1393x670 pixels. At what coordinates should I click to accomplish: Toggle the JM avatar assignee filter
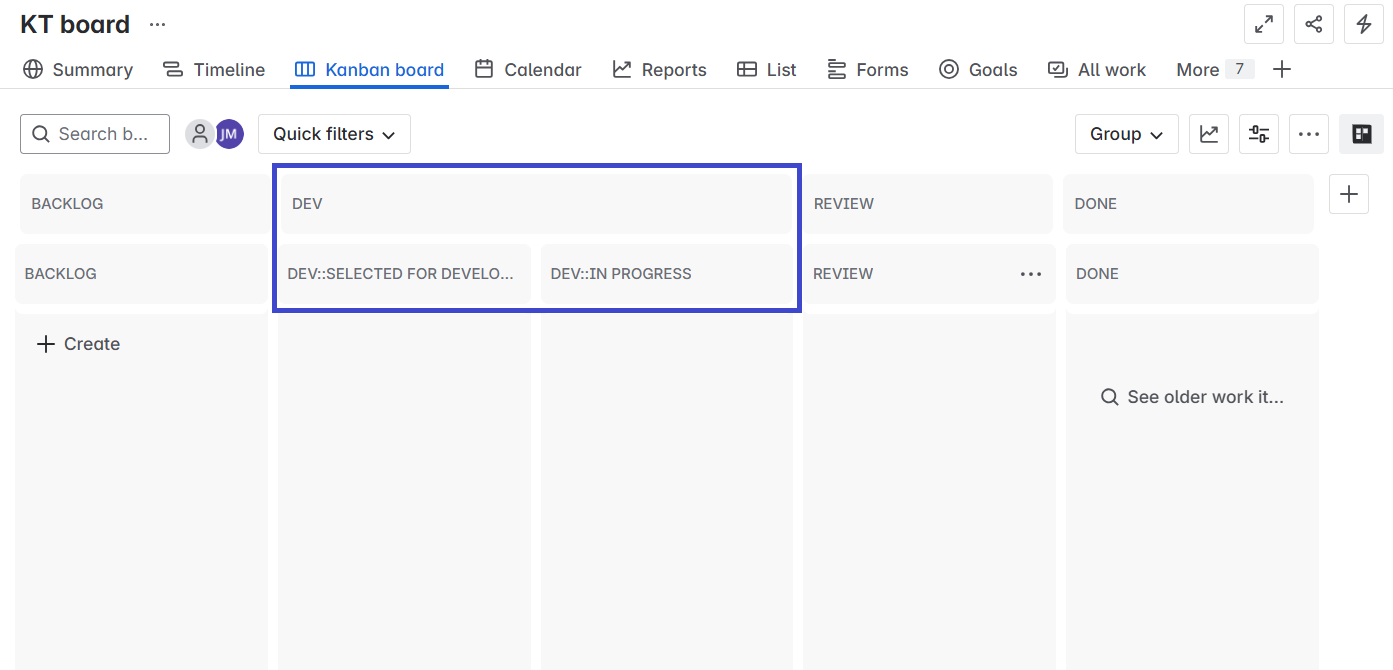tap(229, 134)
